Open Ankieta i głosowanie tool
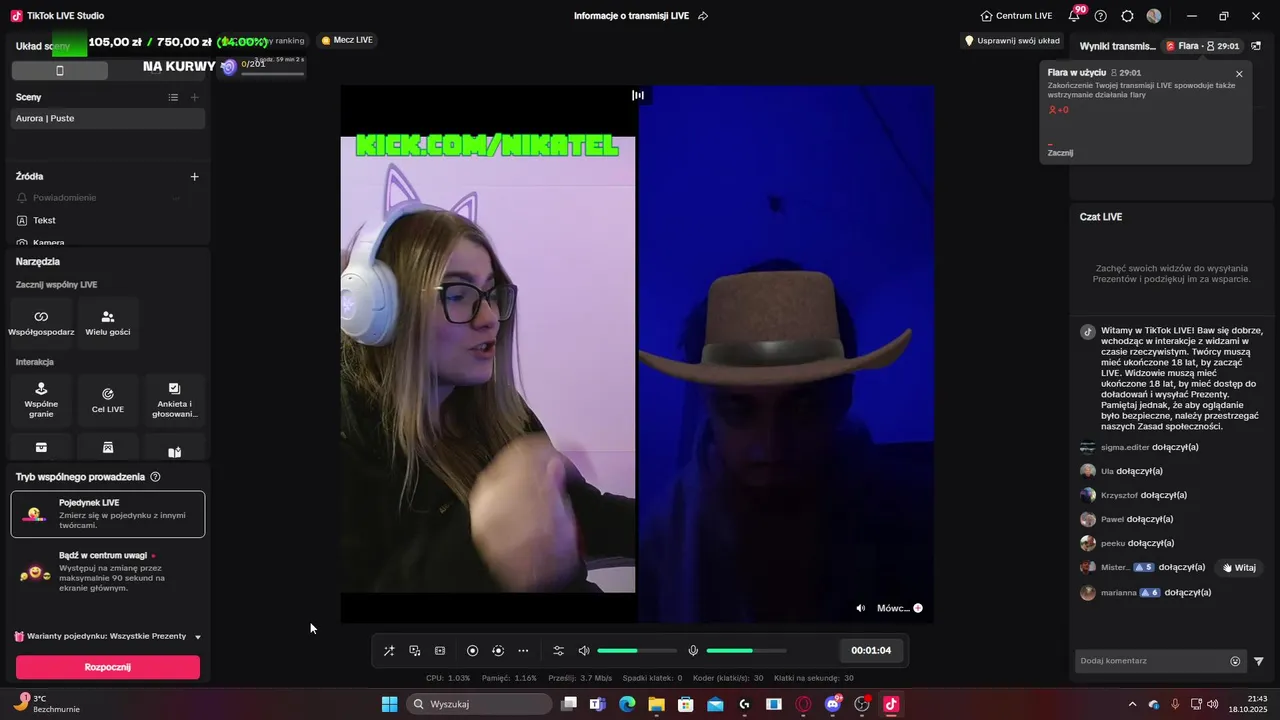The height and width of the screenshot is (720, 1280). (175, 400)
